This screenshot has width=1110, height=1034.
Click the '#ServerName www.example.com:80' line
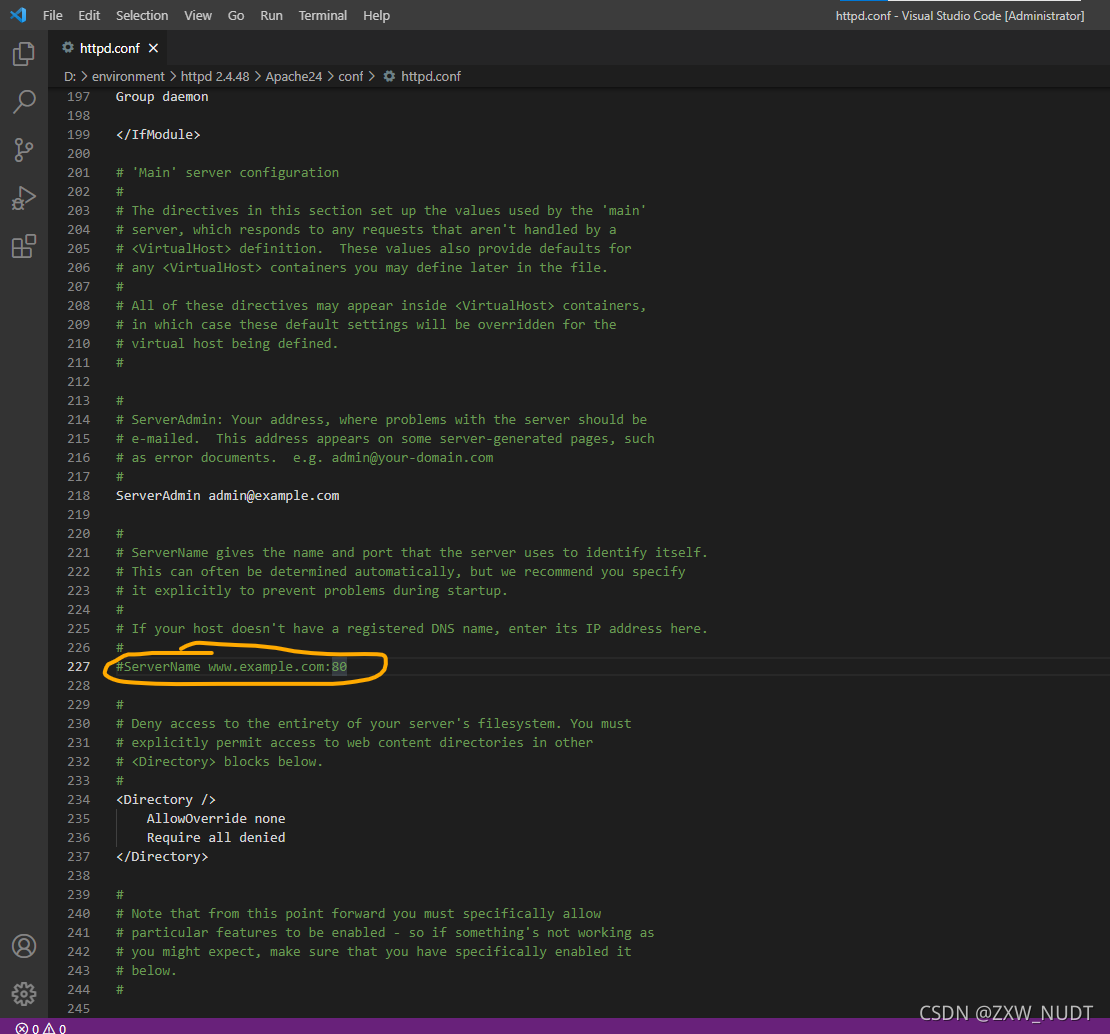231,667
